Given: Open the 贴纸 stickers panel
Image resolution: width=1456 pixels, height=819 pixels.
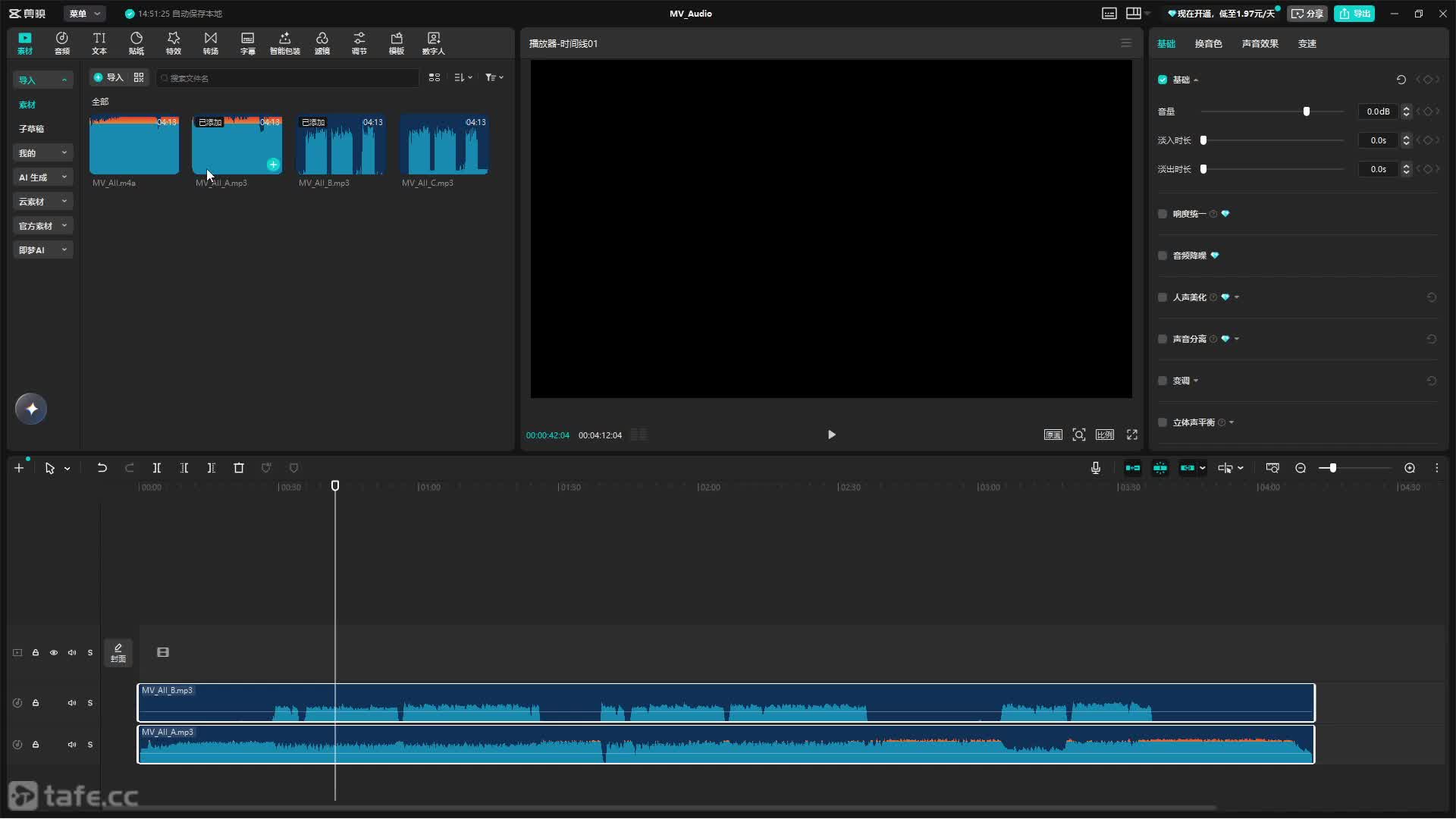Looking at the screenshot, I should [x=136, y=43].
